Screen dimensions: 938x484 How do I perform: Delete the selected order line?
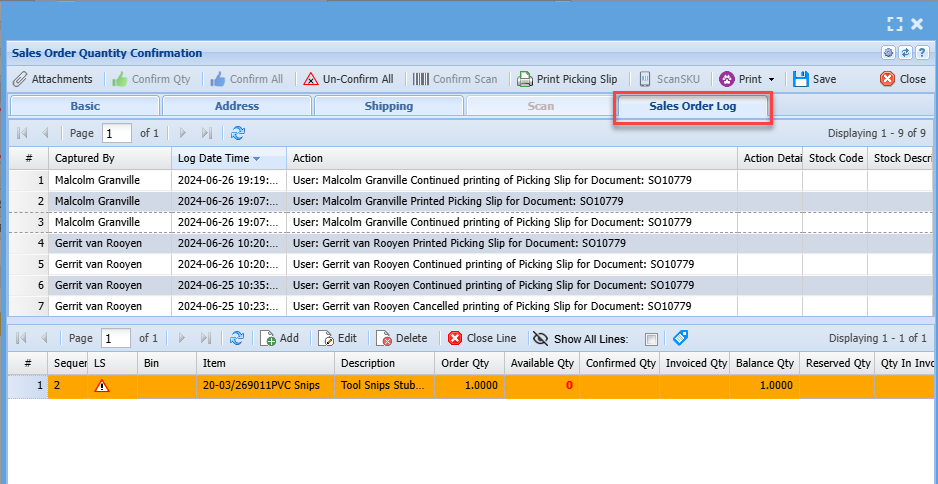click(x=402, y=338)
